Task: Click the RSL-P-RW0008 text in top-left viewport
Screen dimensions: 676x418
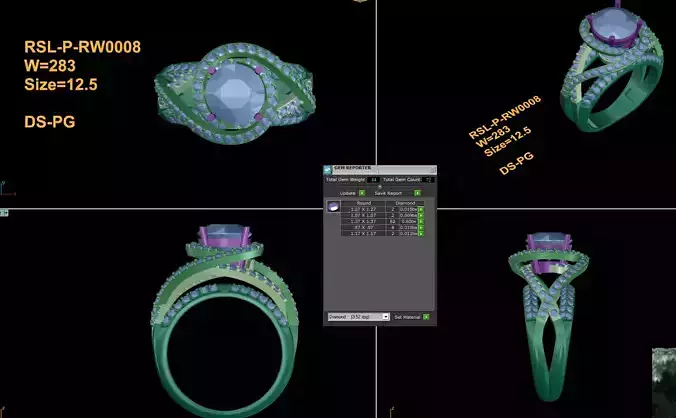Action: [82, 47]
